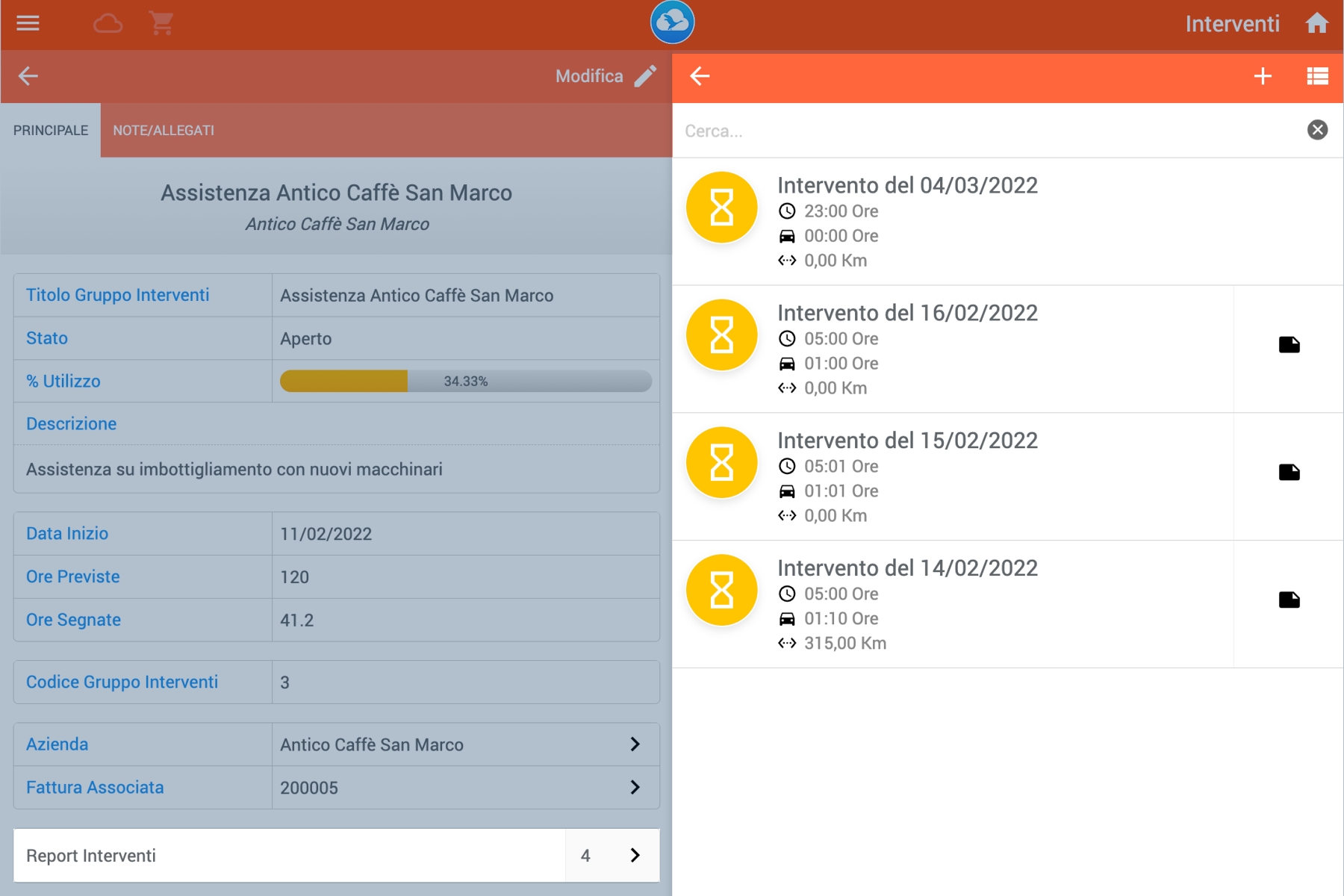Screen dimensions: 1344x896
Task: Click the % Utilizzo label
Action: [x=63, y=382]
